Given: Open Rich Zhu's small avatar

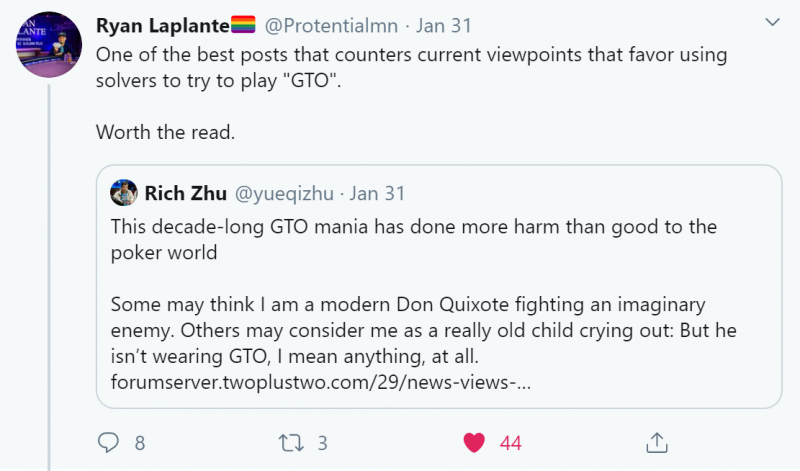Looking at the screenshot, I should [x=124, y=192].
